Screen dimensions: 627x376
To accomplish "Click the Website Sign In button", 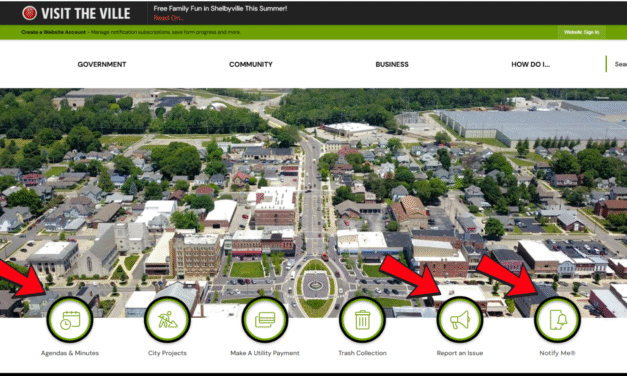I will (x=581, y=32).
